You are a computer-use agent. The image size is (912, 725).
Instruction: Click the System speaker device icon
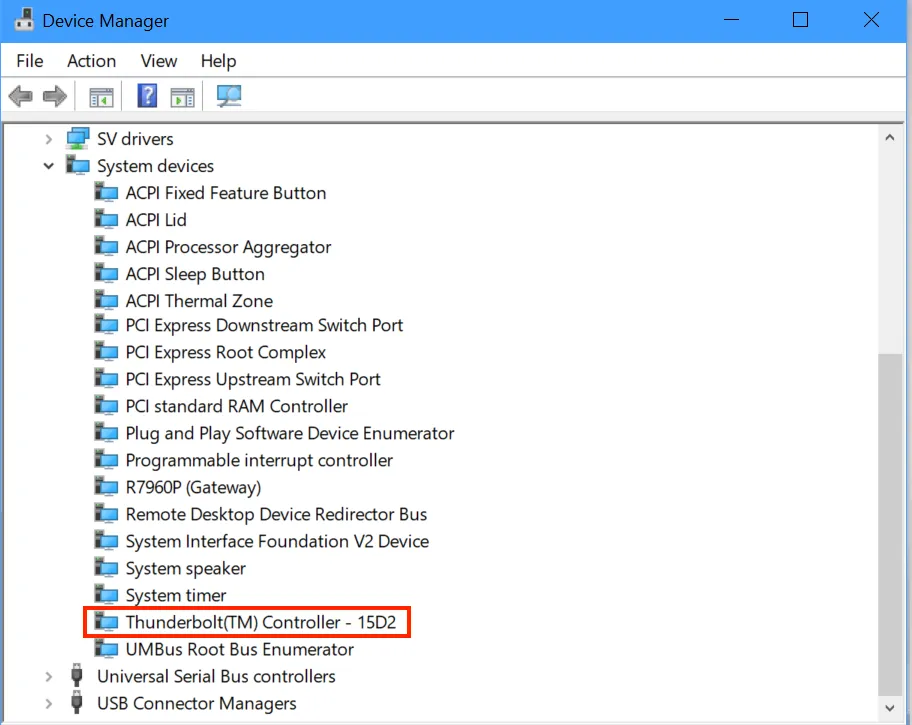tap(106, 567)
